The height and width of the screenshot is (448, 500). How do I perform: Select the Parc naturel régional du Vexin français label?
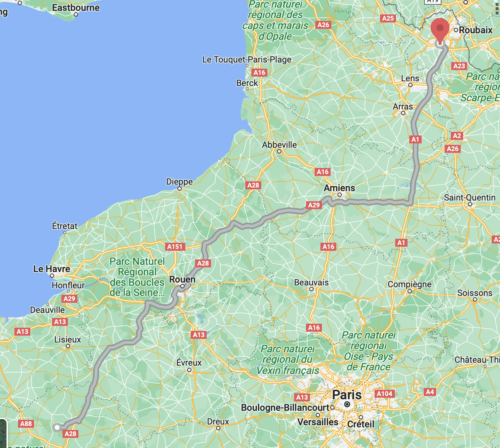coord(288,360)
